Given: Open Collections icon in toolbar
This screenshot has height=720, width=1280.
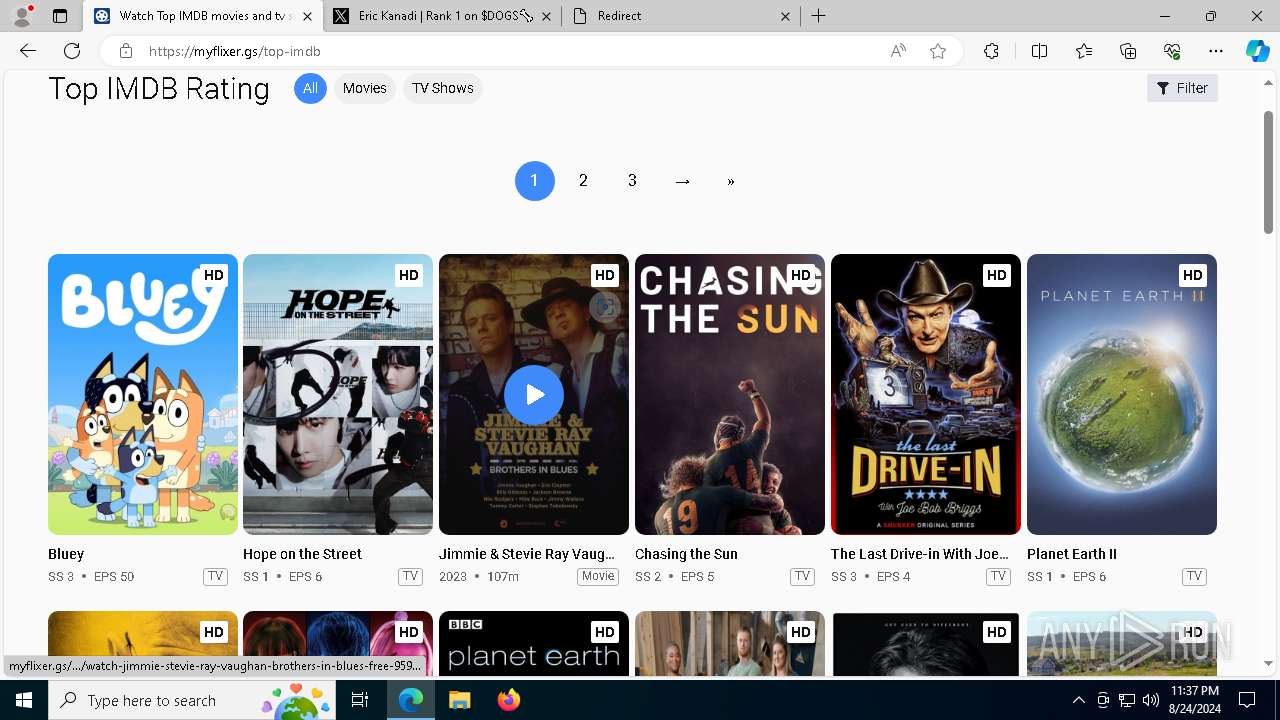Looking at the screenshot, I should (x=1128, y=51).
